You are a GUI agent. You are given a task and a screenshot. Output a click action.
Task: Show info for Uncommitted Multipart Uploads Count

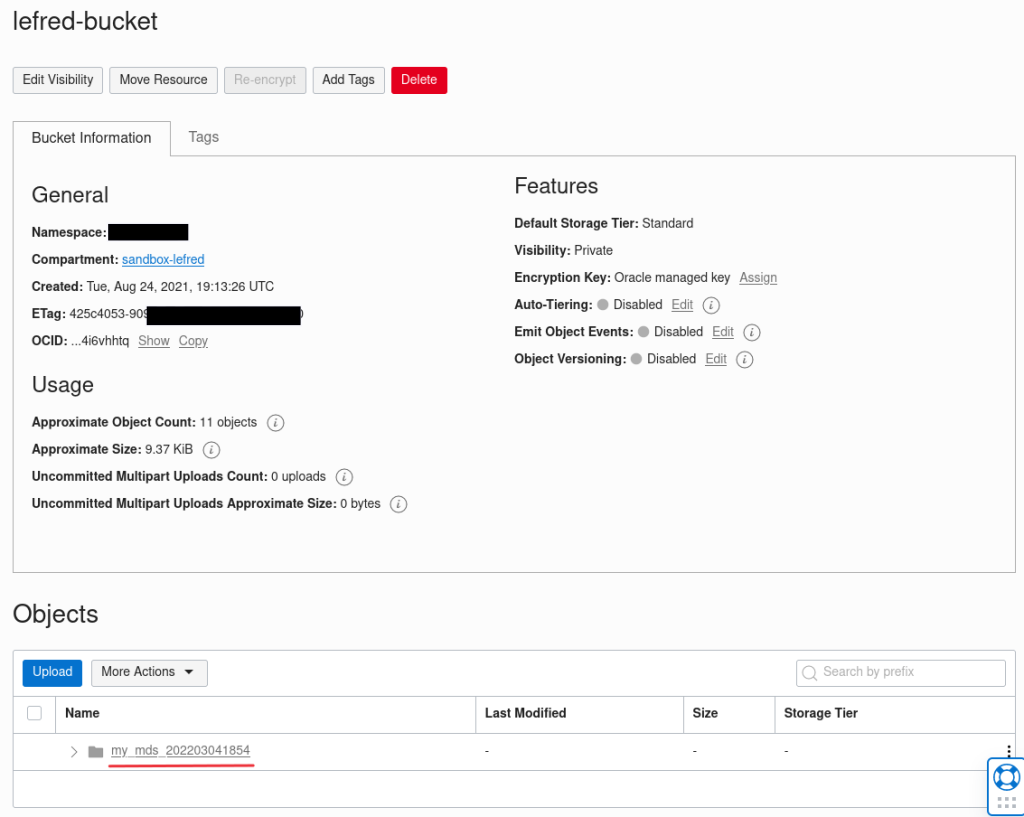[x=344, y=477]
